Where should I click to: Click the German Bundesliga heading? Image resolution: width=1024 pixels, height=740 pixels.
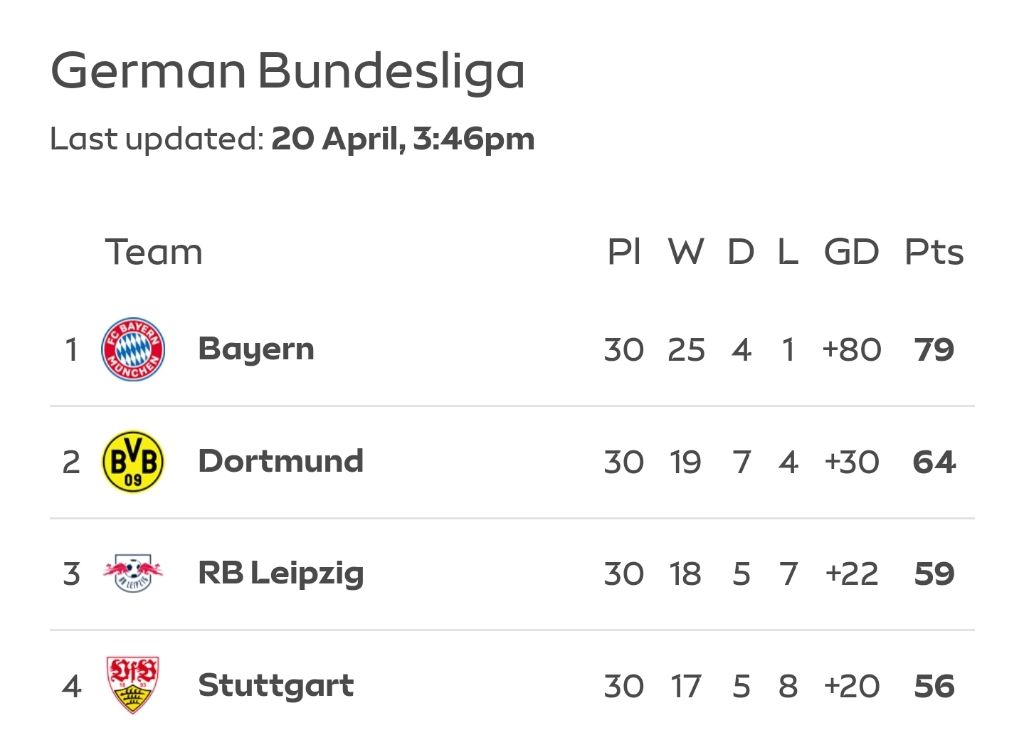(287, 71)
